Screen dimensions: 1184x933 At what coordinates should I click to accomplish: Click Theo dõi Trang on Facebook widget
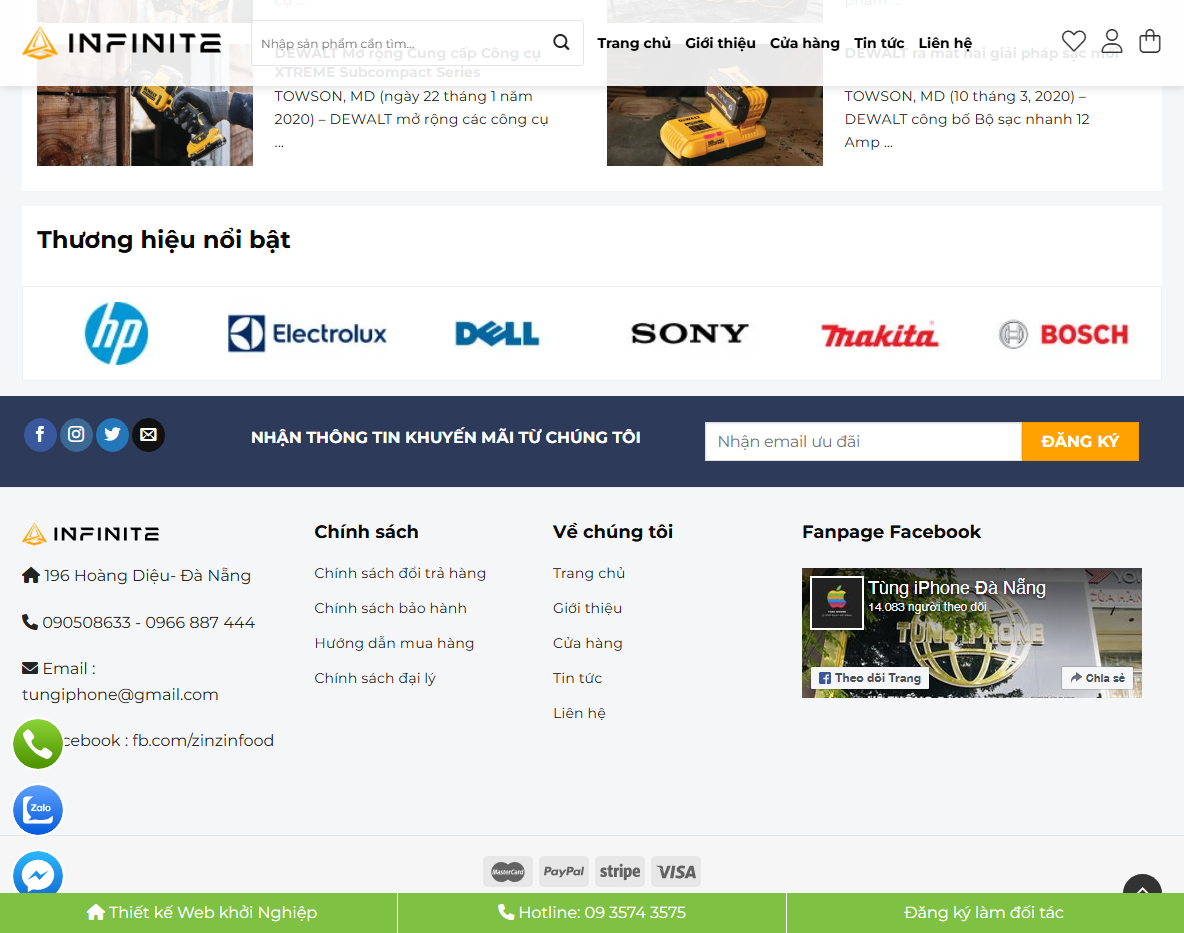(870, 678)
